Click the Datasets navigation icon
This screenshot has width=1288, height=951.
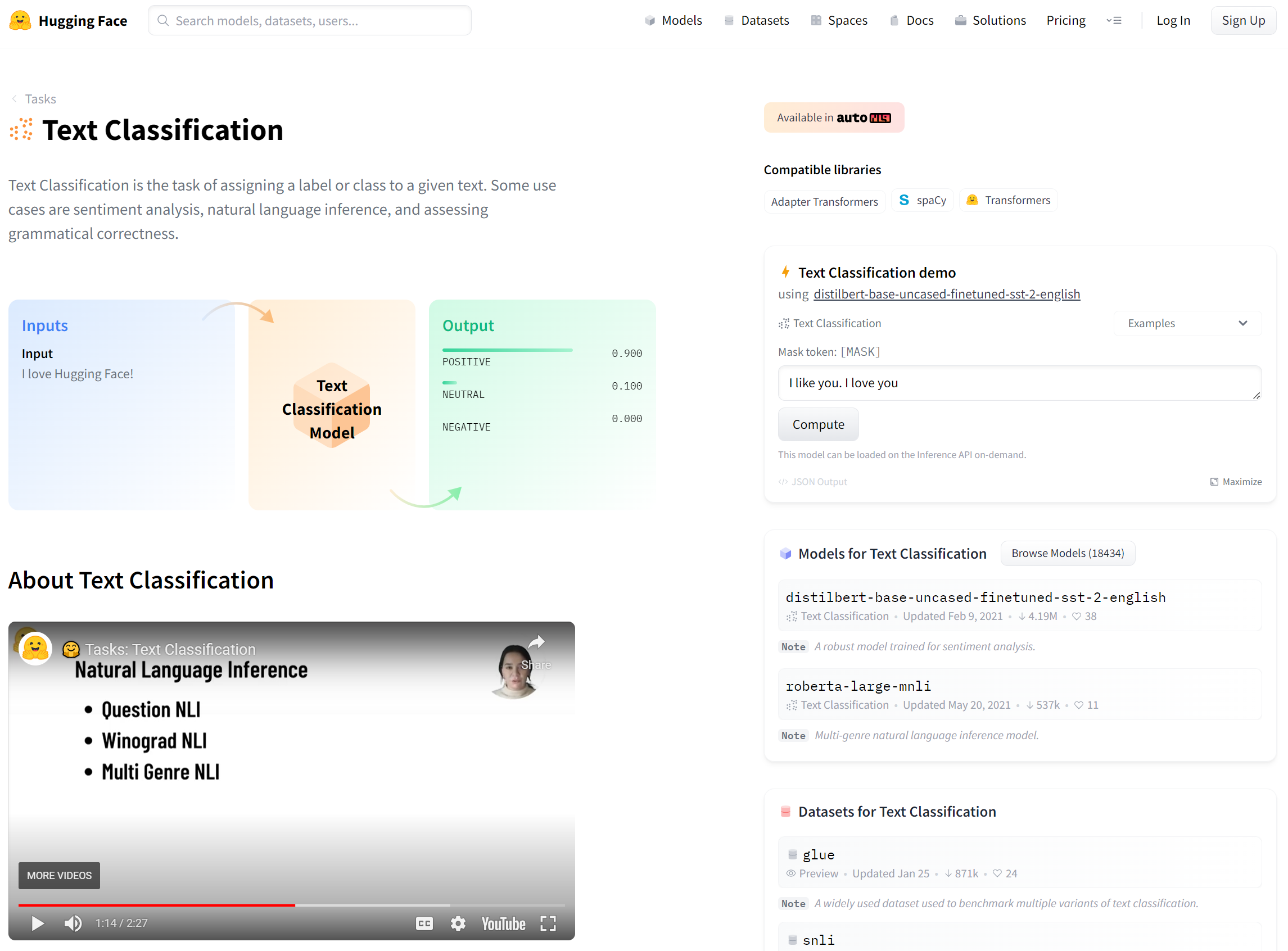728,21
